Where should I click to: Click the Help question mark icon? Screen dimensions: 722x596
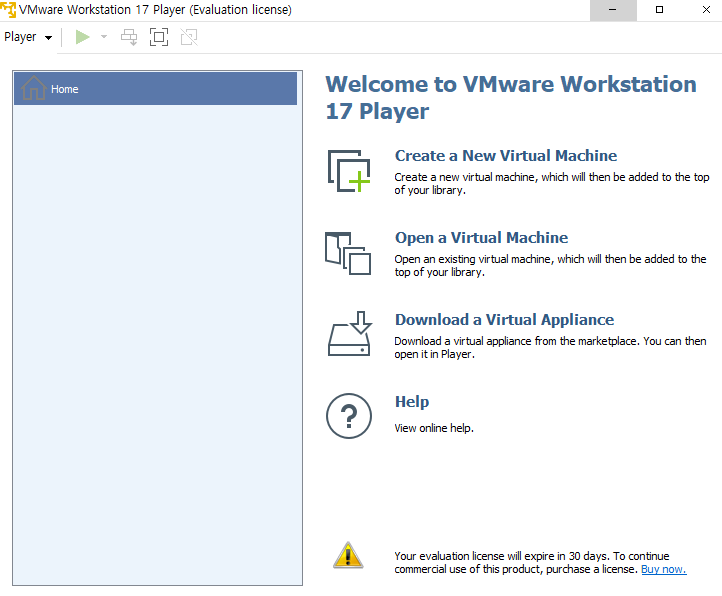coord(349,416)
